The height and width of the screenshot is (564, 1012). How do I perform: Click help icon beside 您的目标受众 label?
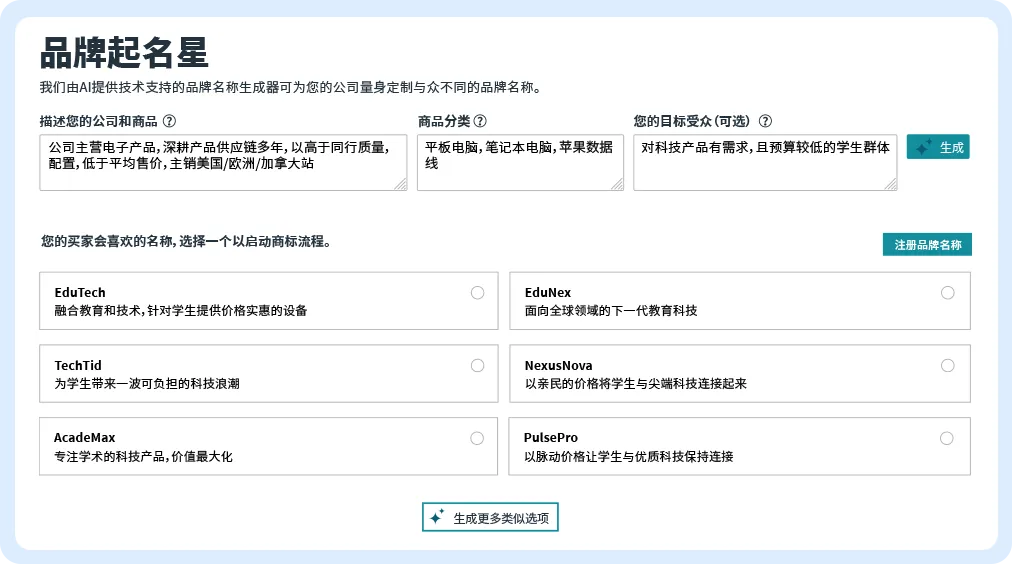point(765,121)
